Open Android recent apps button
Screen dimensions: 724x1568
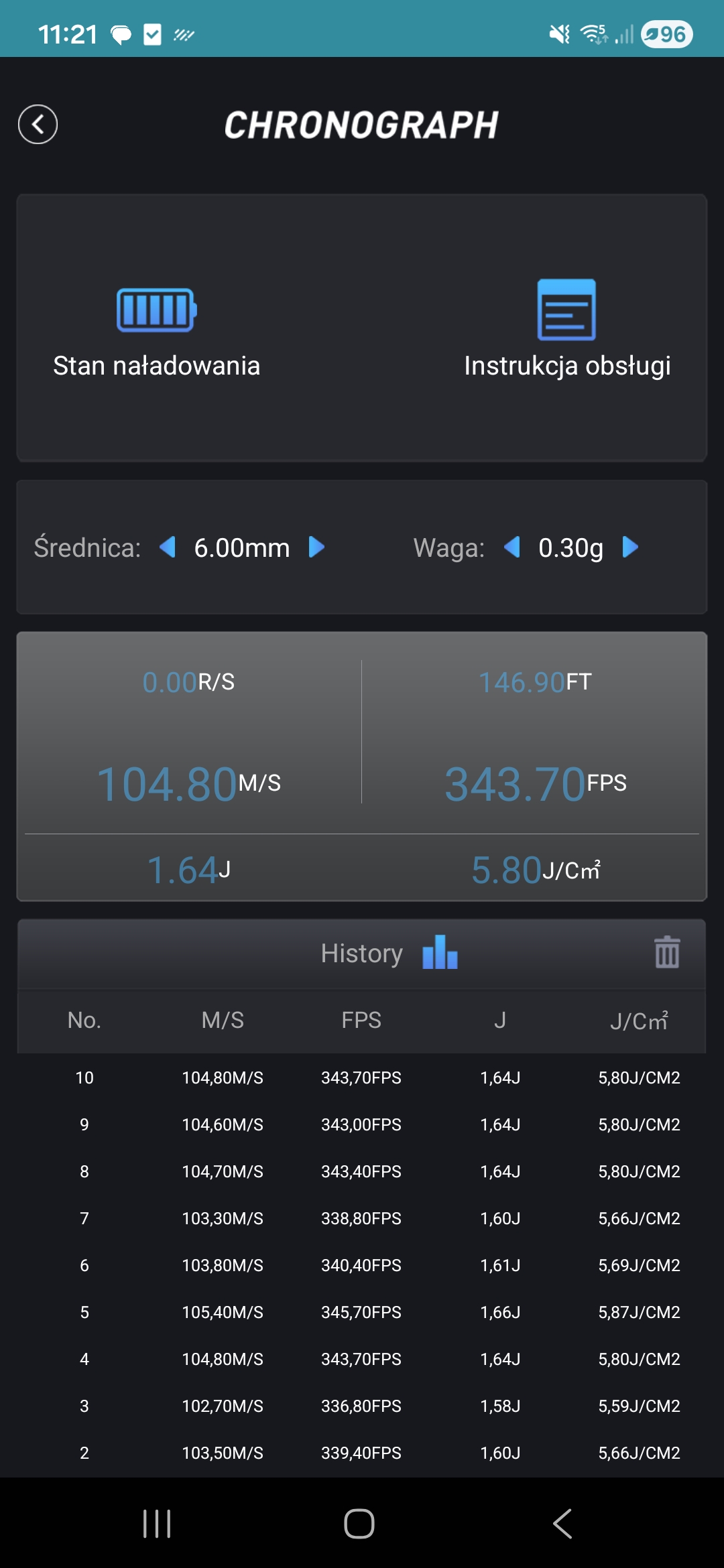(x=157, y=1524)
